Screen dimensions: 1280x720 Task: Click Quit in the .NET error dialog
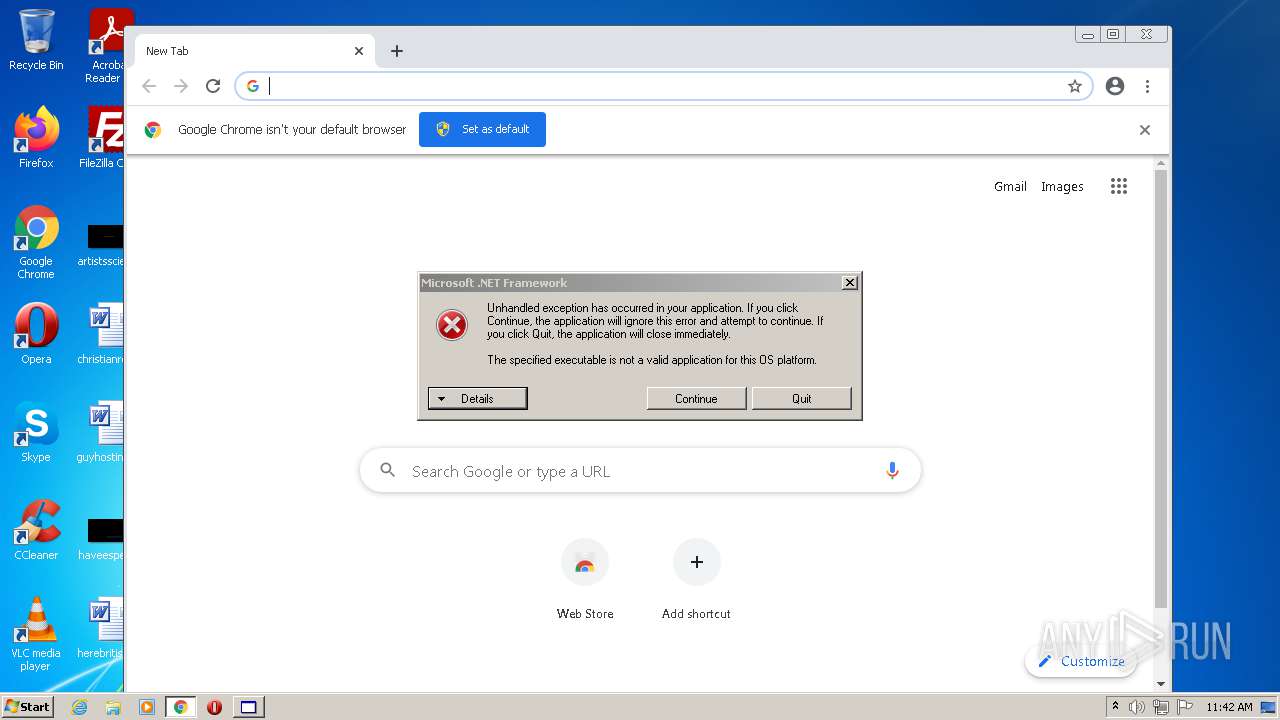802,398
